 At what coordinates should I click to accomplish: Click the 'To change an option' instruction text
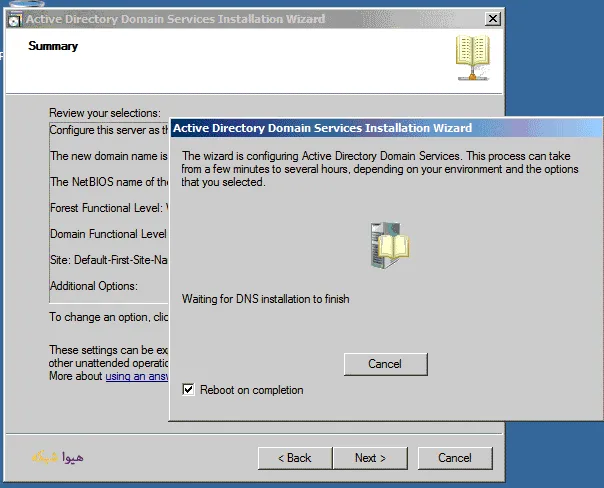coord(109,317)
